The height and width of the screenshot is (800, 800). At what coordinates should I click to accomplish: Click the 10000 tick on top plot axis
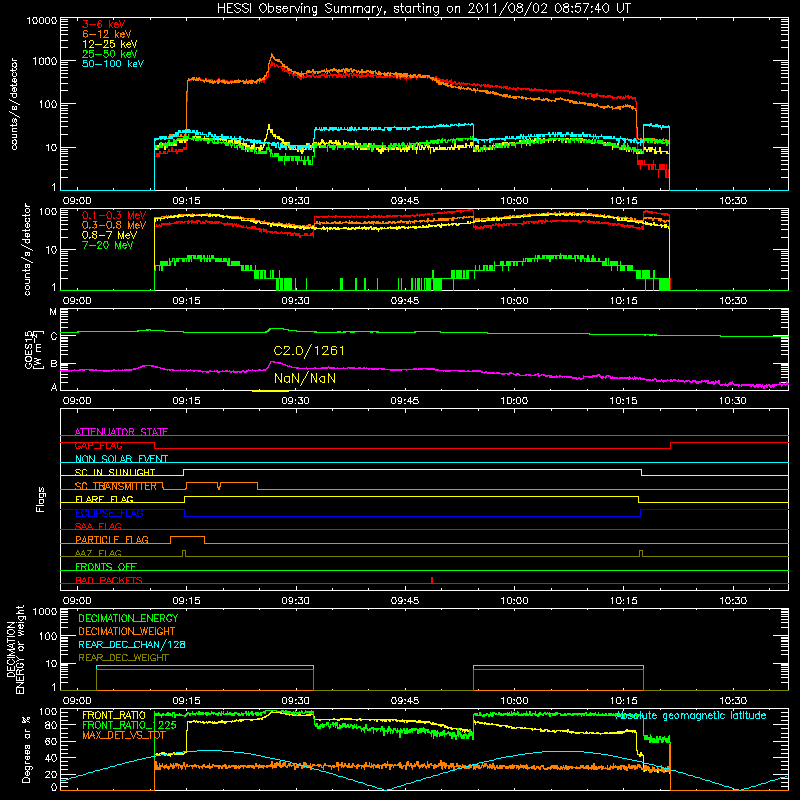pos(42,20)
